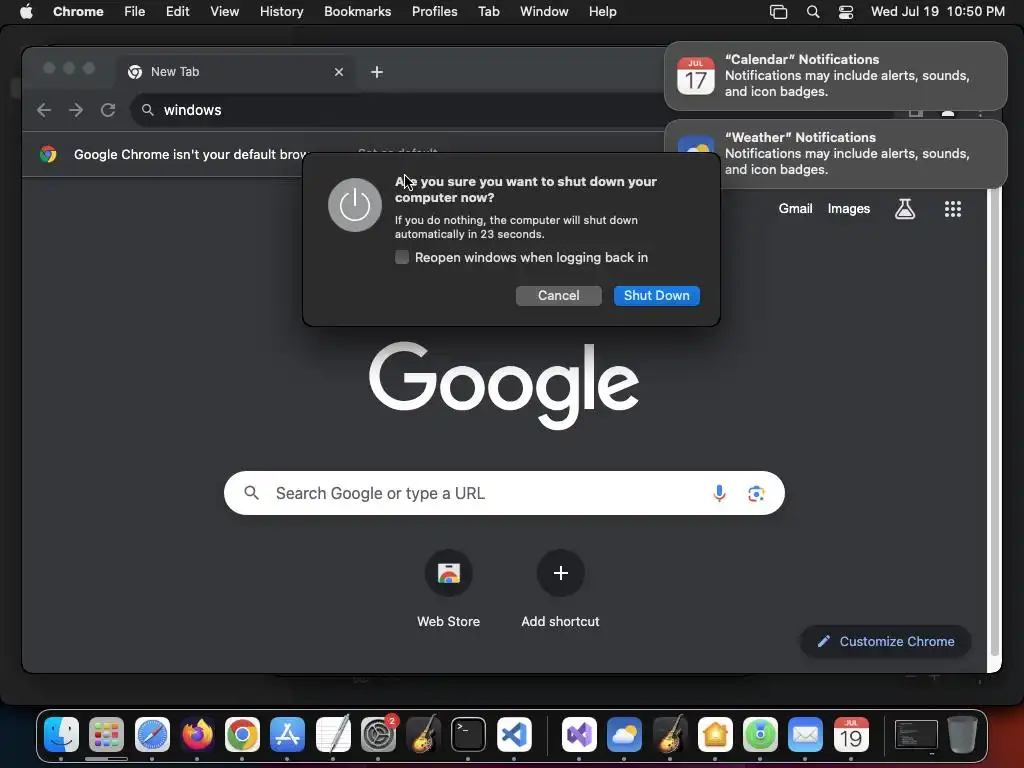Viewport: 1024px width, 768px height.
Task: Open the Apple menu
Action: [x=26, y=12]
